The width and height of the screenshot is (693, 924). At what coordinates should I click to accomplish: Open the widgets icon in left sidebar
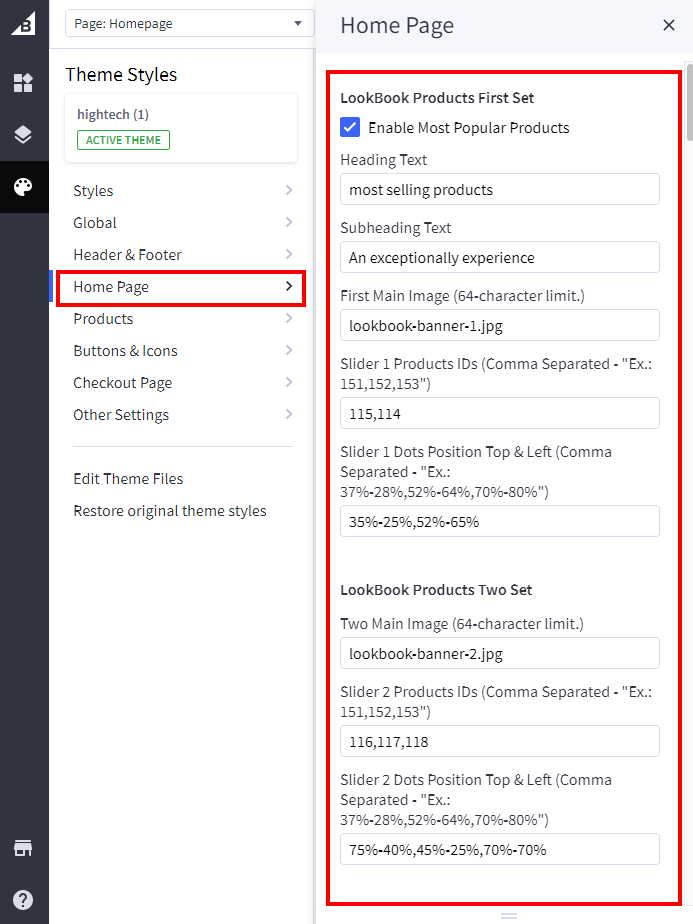click(x=23, y=83)
